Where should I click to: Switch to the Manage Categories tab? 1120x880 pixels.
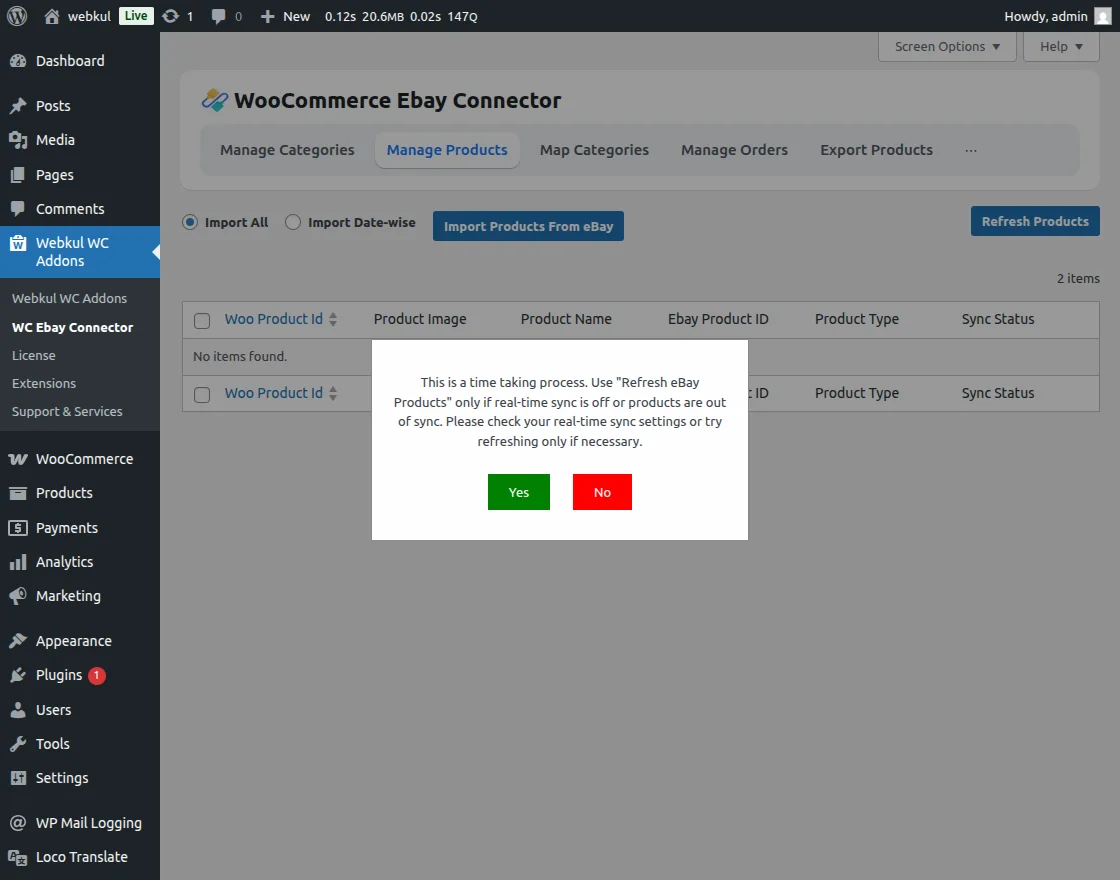287,150
